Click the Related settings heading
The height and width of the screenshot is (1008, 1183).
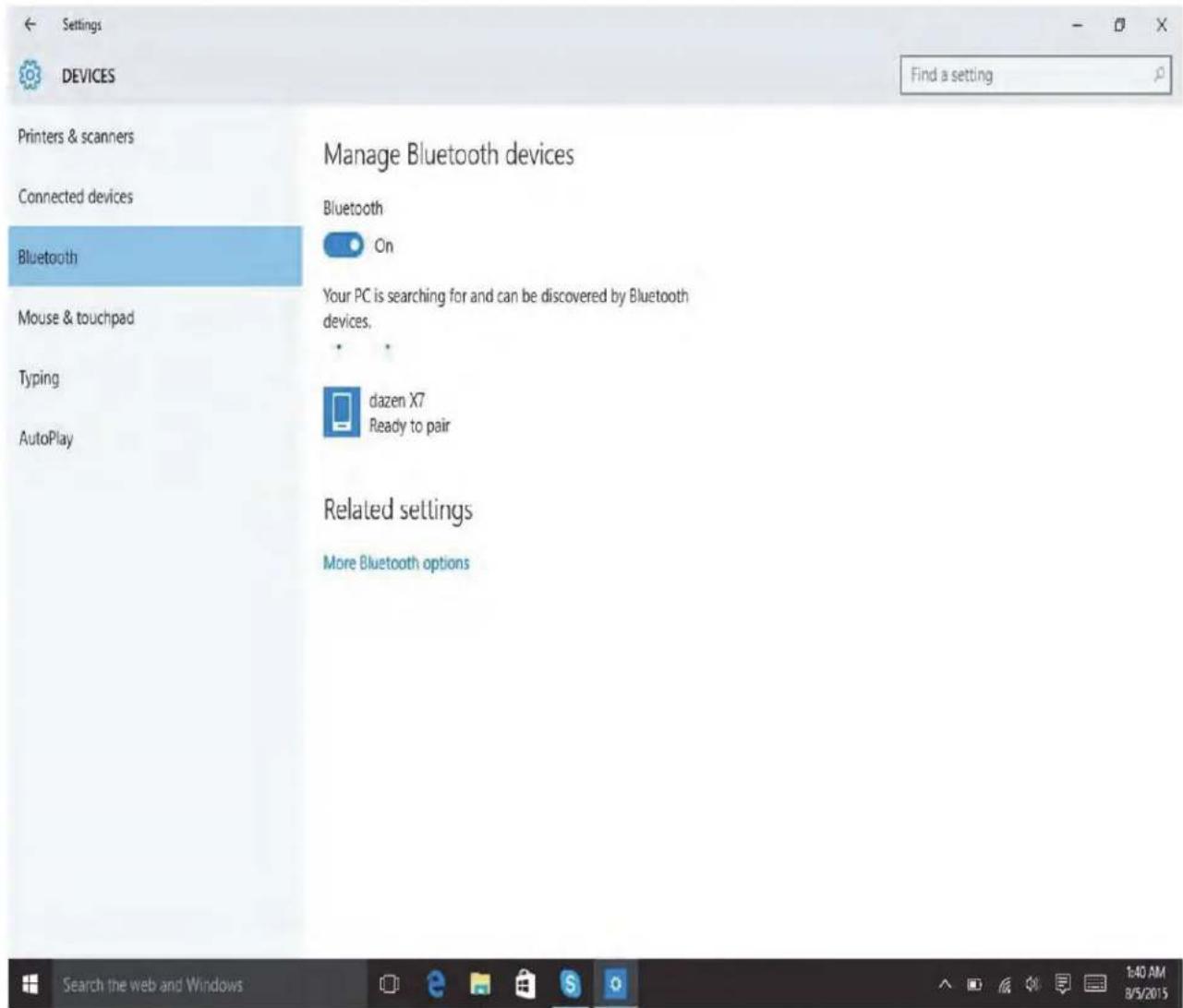(398, 510)
